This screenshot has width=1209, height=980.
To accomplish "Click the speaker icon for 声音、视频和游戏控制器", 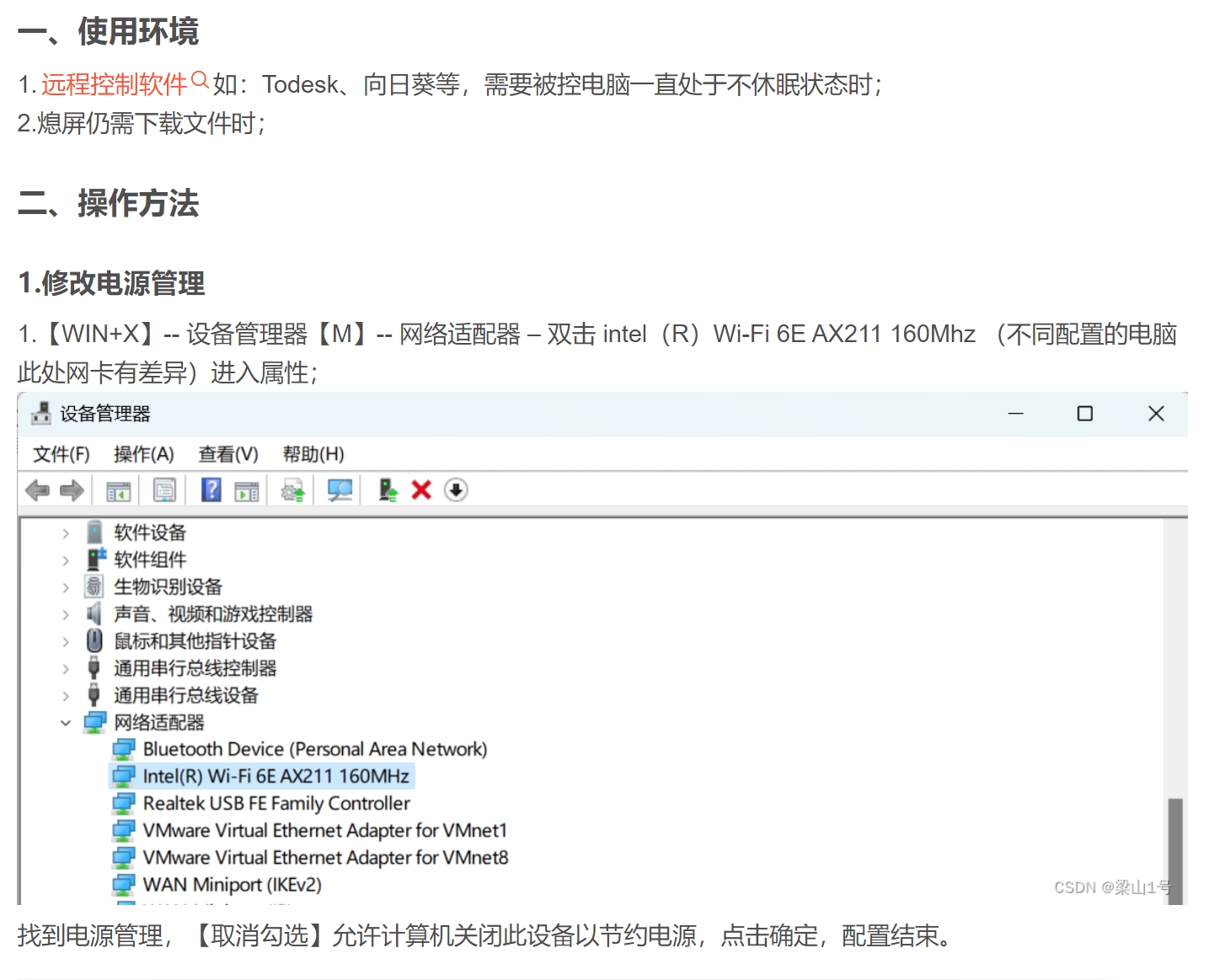I will [94, 613].
